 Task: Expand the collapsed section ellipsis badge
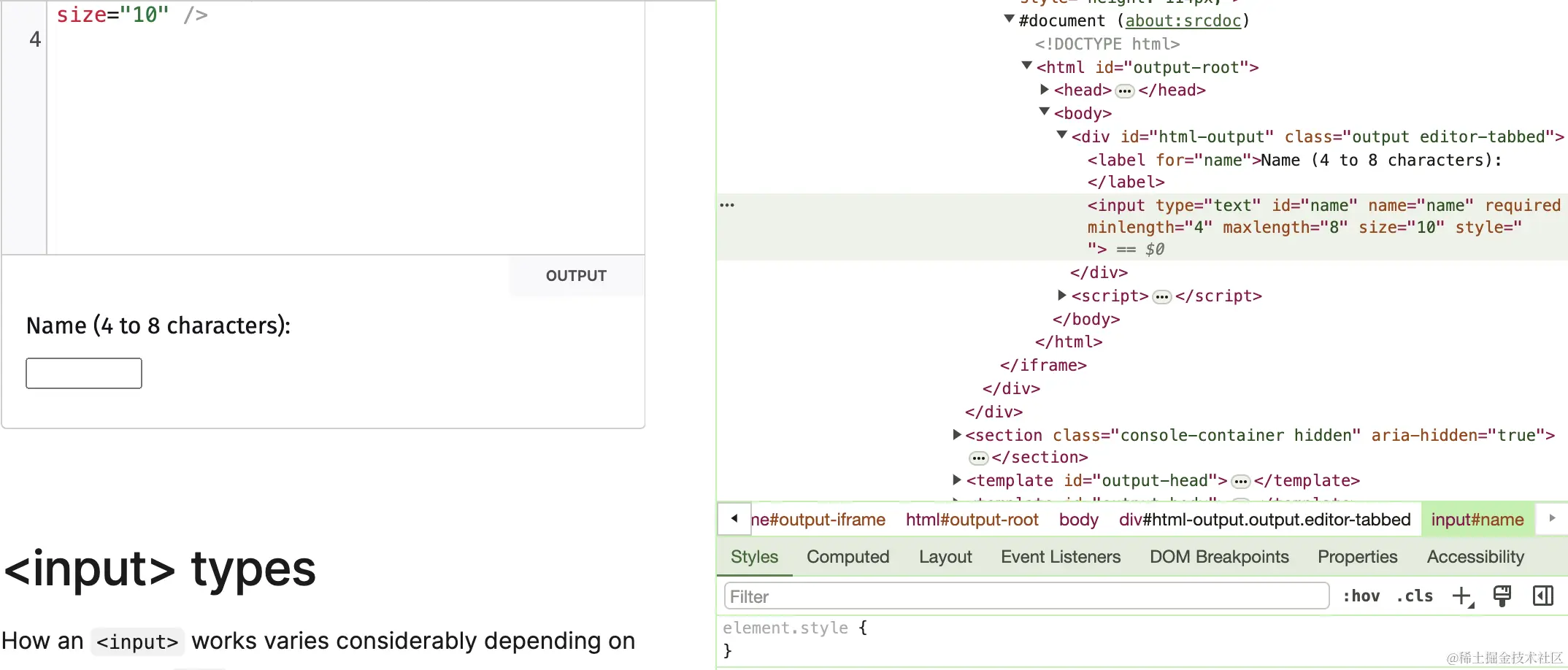[x=978, y=458]
